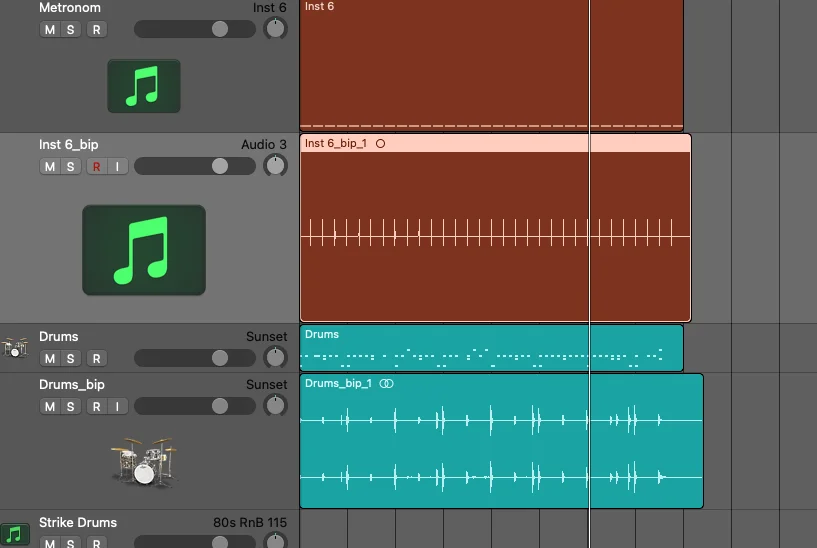Click the Drums_bip track pan knob
817x548 pixels.
[x=275, y=405]
